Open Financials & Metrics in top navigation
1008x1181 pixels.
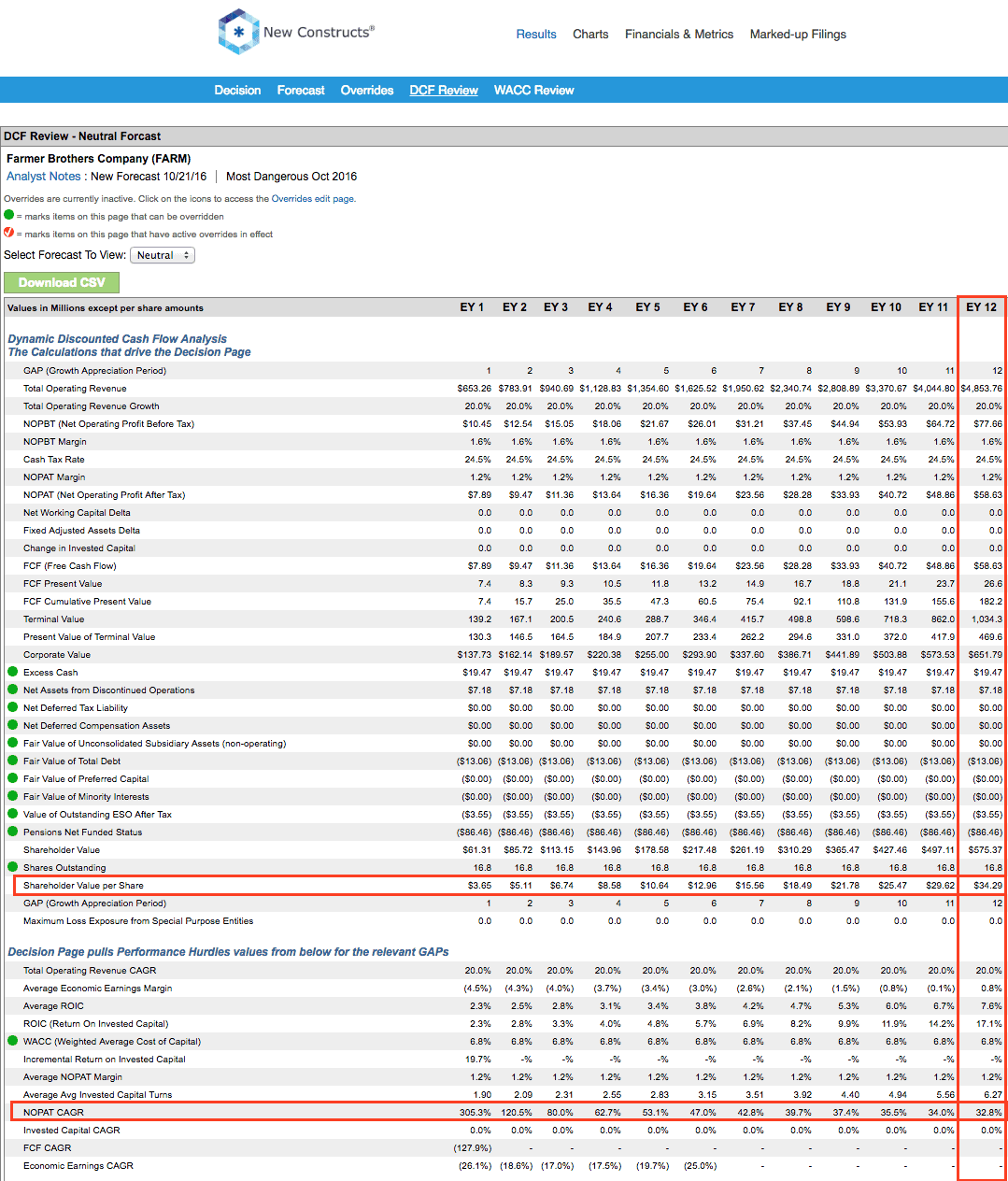point(679,35)
